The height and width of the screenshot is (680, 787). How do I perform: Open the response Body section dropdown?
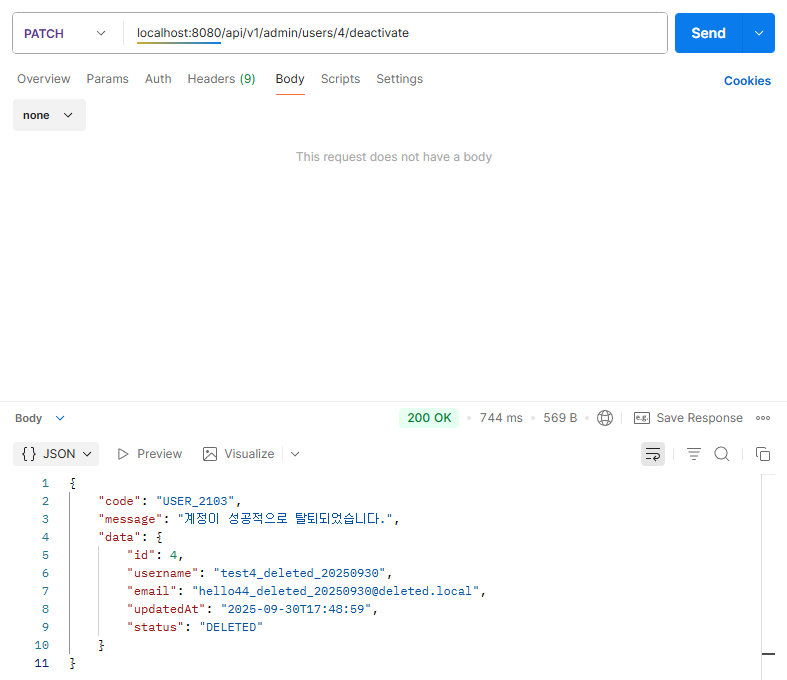pos(40,418)
